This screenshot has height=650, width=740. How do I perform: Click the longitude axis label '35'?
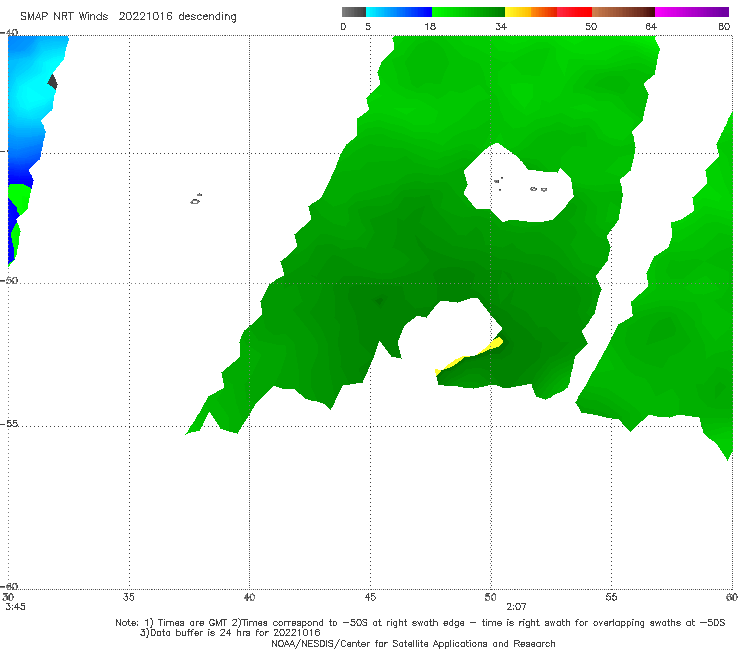tap(129, 597)
